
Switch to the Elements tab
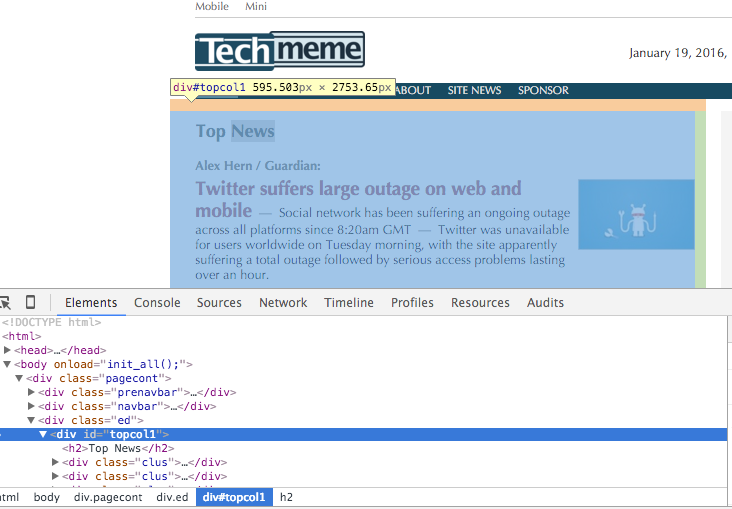[91, 303]
